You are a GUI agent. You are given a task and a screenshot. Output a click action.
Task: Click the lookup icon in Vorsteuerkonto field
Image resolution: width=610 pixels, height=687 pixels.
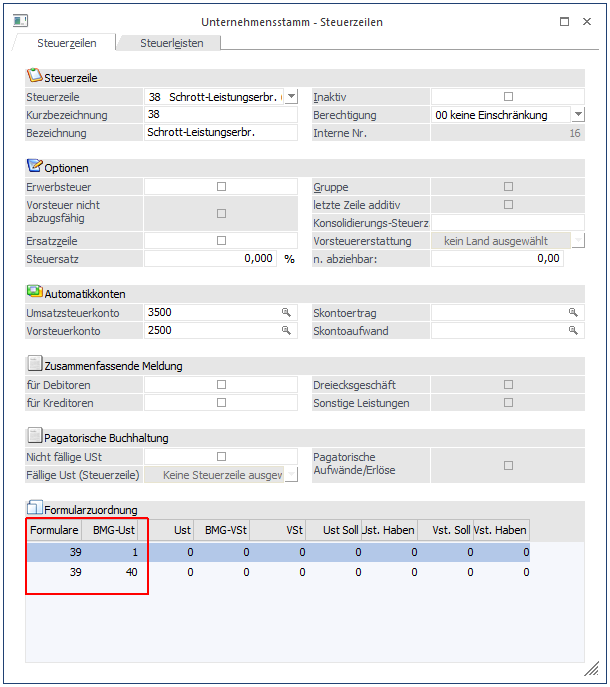click(x=286, y=331)
